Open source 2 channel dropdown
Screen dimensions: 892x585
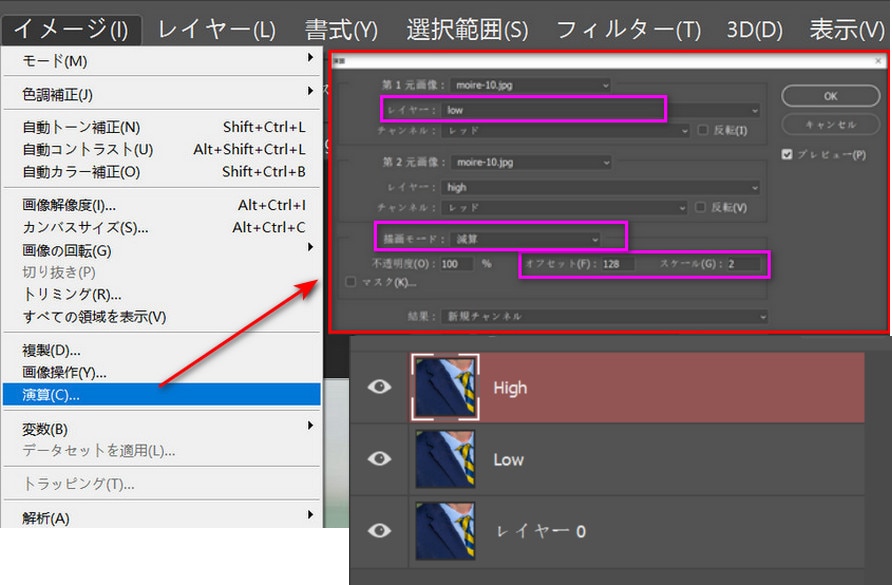(565, 208)
